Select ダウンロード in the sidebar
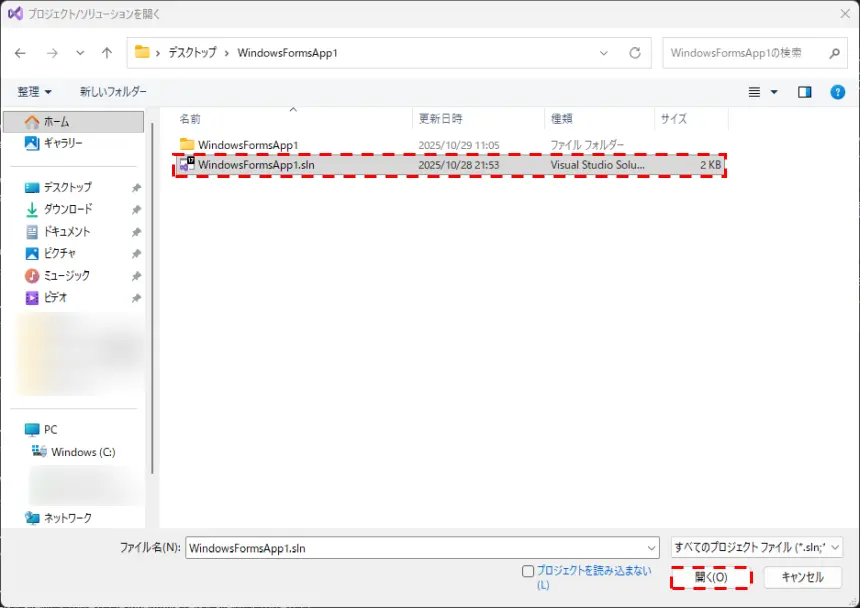The height and width of the screenshot is (608, 860). pyautogui.click(x=67, y=209)
